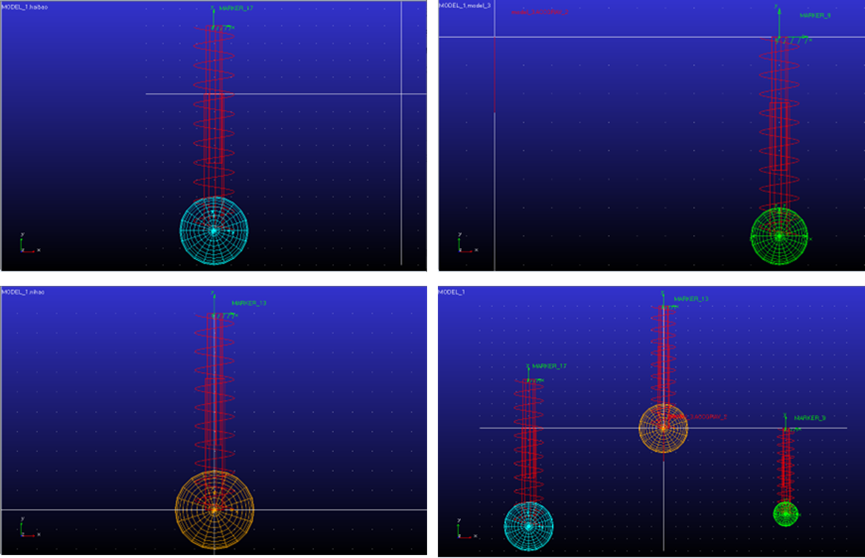Click the MODEL_1.model_3 view title
The height and width of the screenshot is (558, 865).
click(x=464, y=6)
